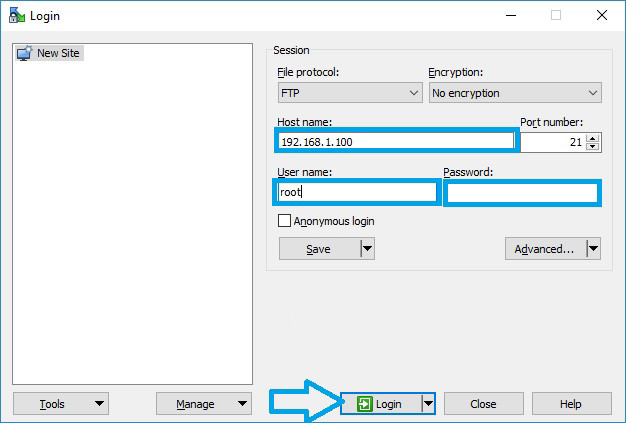Open the Tools menu button
The image size is (626, 423).
point(60,404)
